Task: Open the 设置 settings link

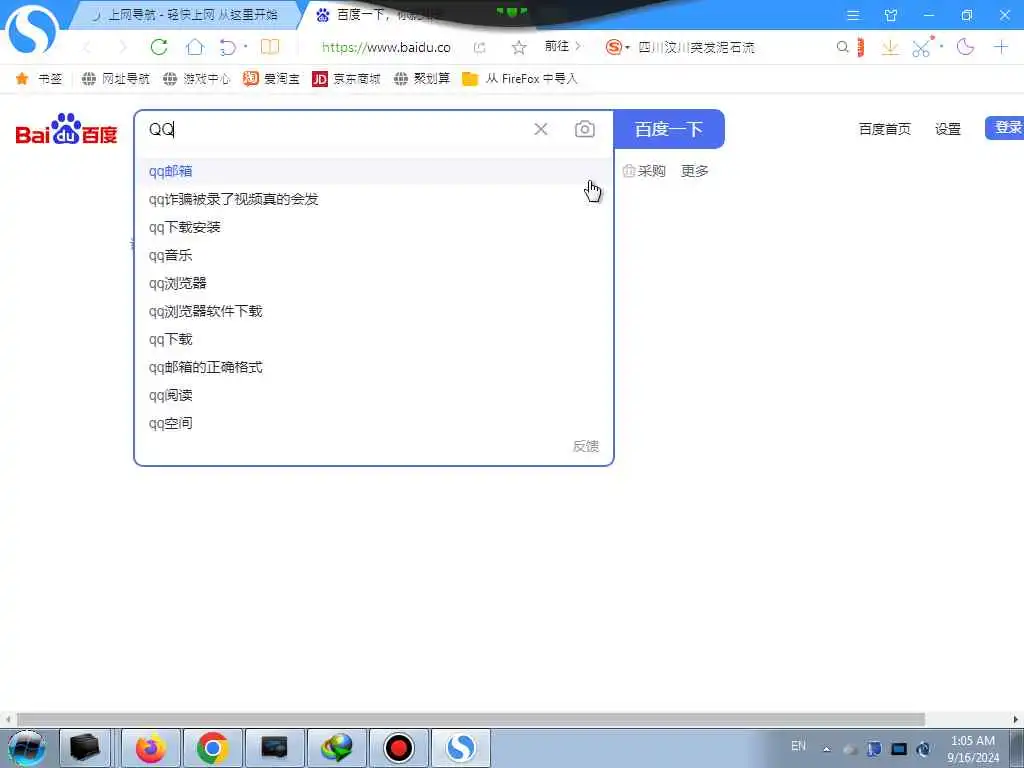Action: [948, 129]
